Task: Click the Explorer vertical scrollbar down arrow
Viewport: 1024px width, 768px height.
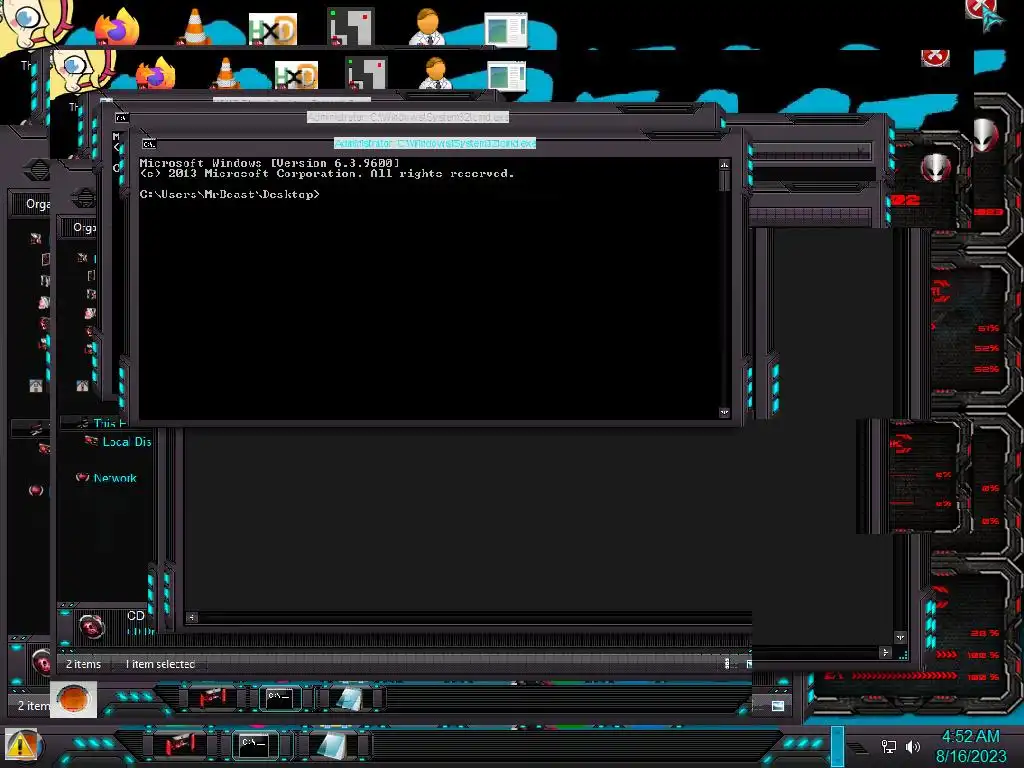Action: (x=901, y=637)
